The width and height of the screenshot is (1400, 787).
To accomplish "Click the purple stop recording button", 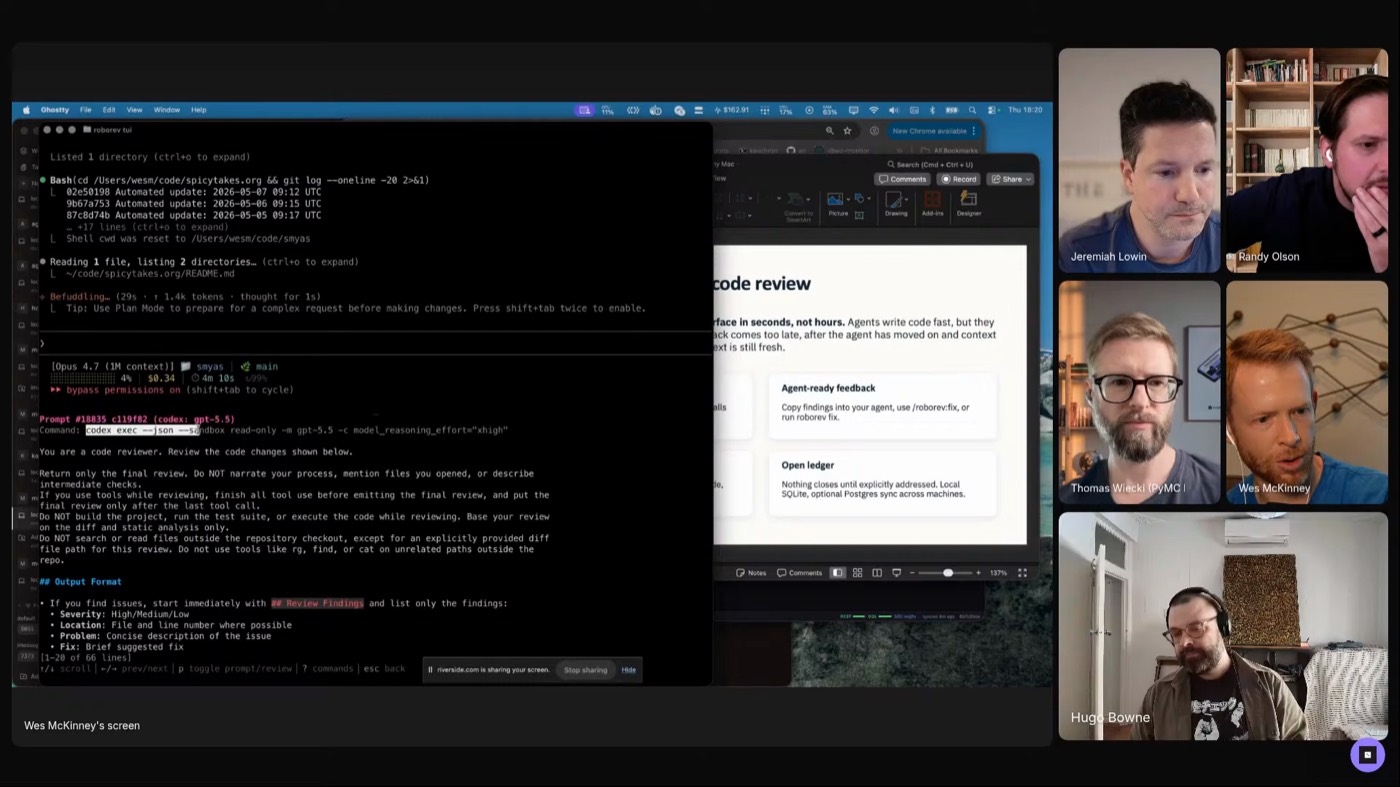I will (1367, 755).
